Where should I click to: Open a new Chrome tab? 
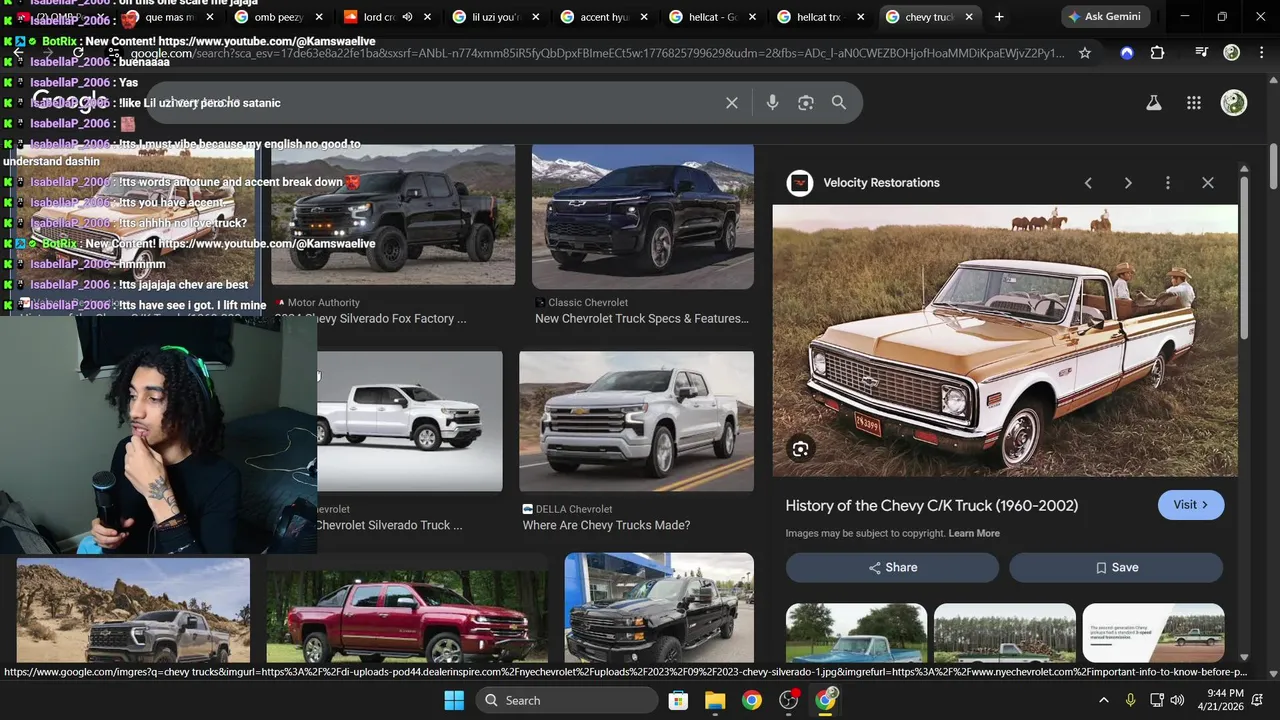(999, 17)
